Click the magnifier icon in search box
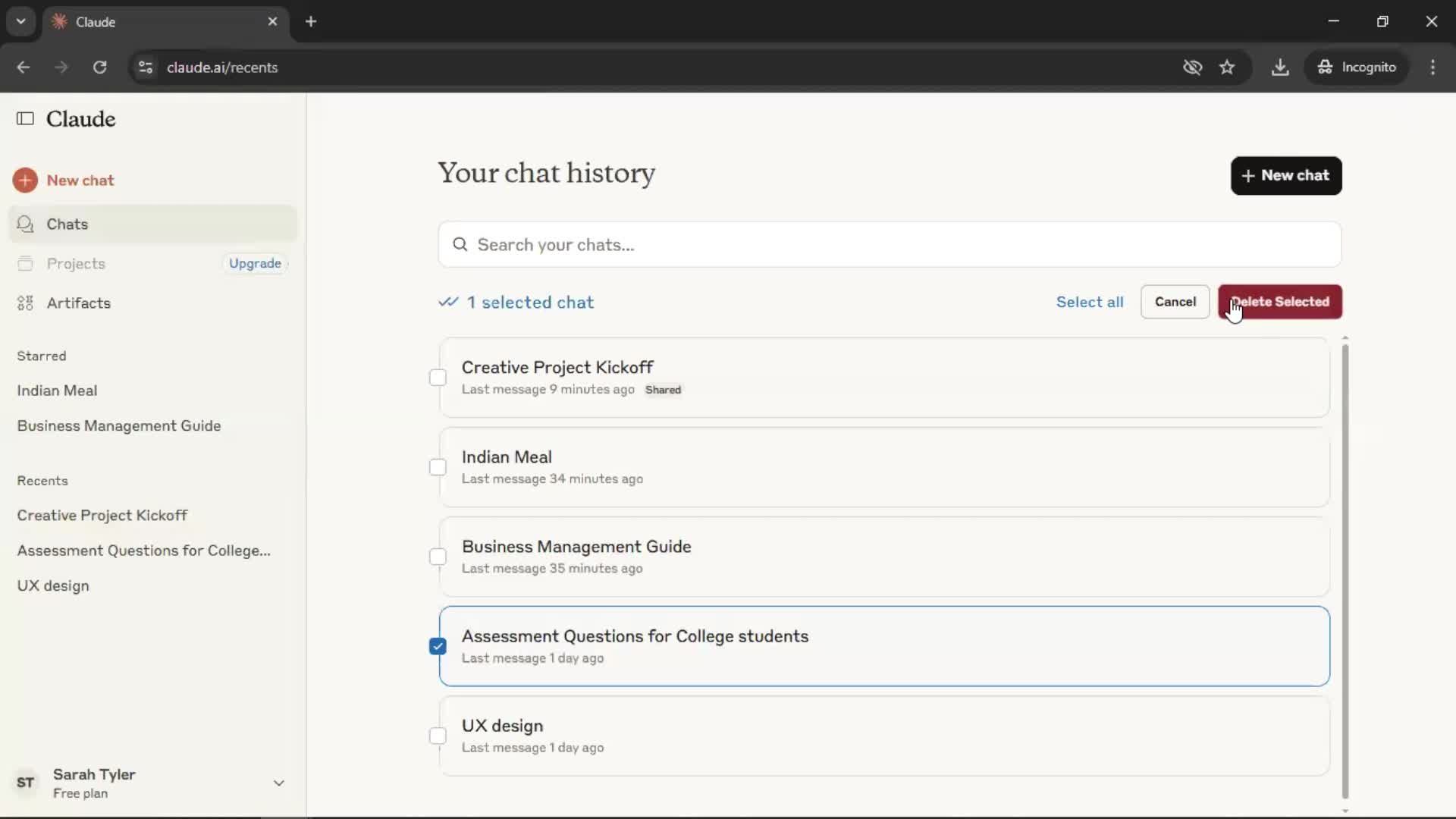The height and width of the screenshot is (819, 1456). [460, 244]
